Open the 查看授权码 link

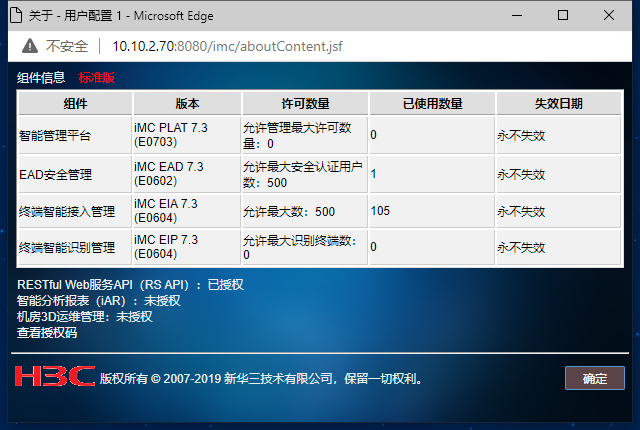[47, 333]
